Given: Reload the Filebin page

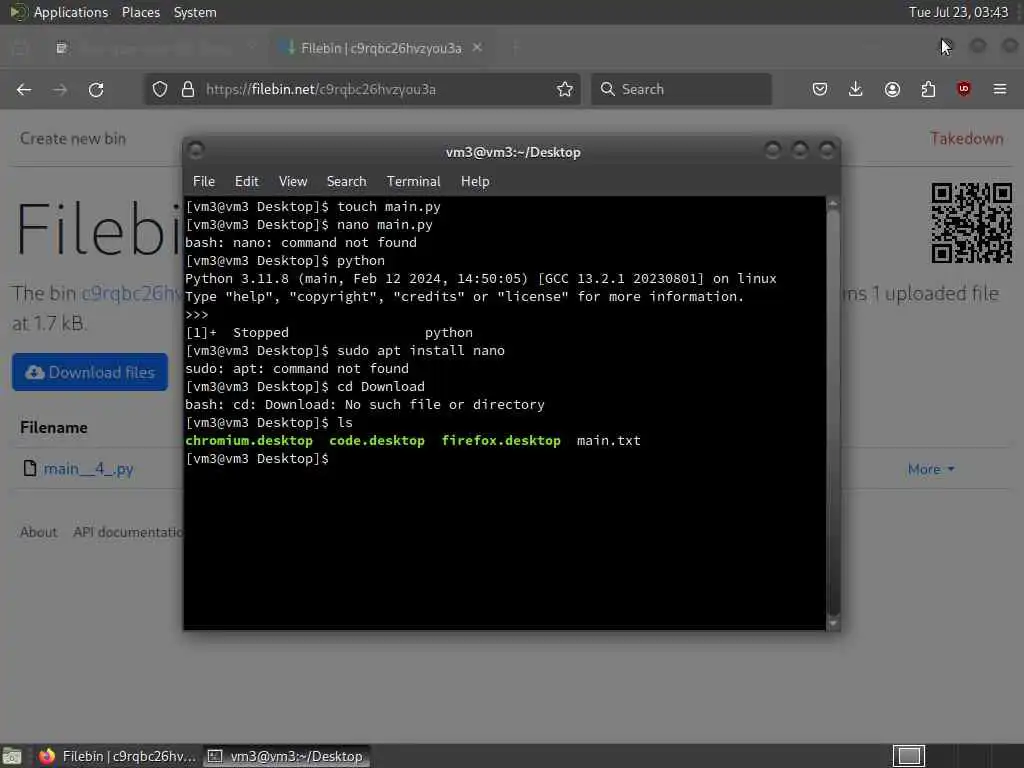Looking at the screenshot, I should pyautogui.click(x=96, y=89).
